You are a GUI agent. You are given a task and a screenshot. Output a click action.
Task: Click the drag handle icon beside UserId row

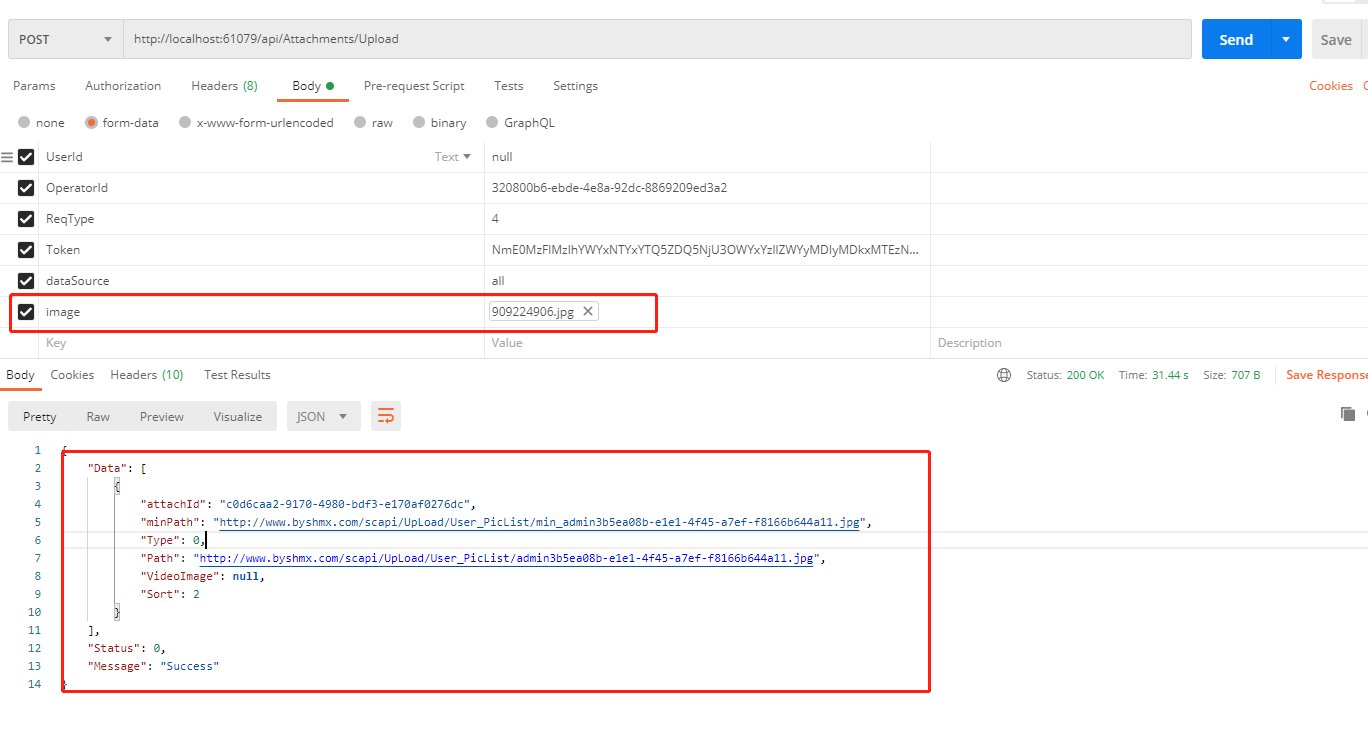tap(7, 157)
